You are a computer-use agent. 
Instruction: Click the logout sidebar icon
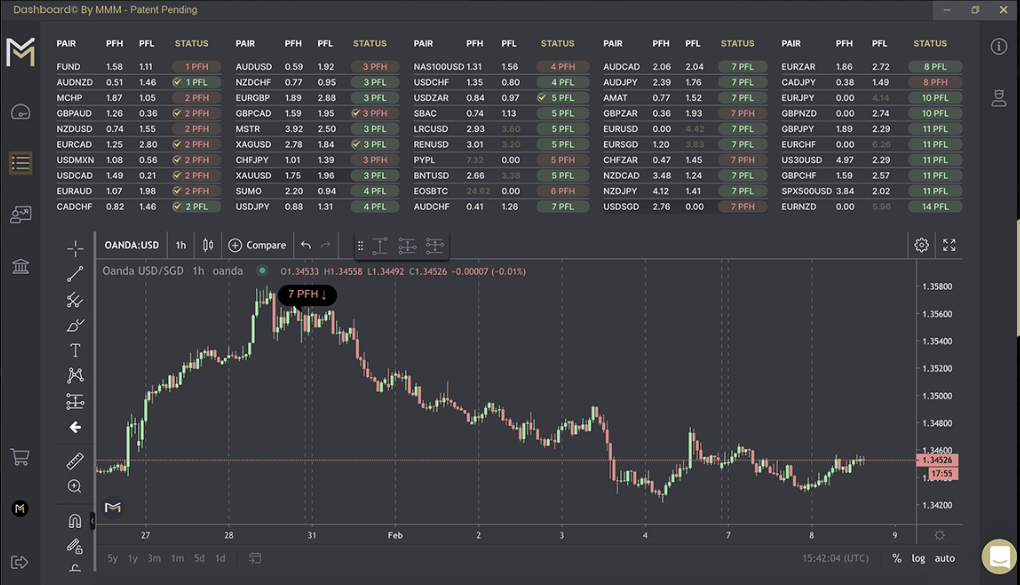(20, 562)
